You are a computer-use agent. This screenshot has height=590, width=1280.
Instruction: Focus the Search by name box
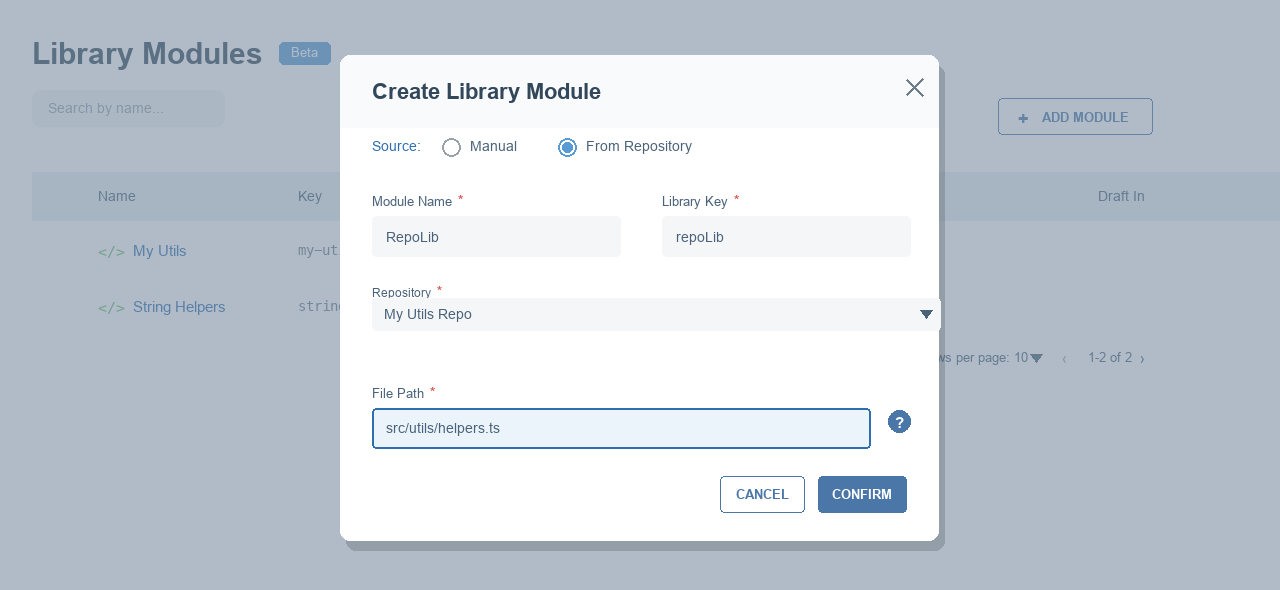click(128, 108)
